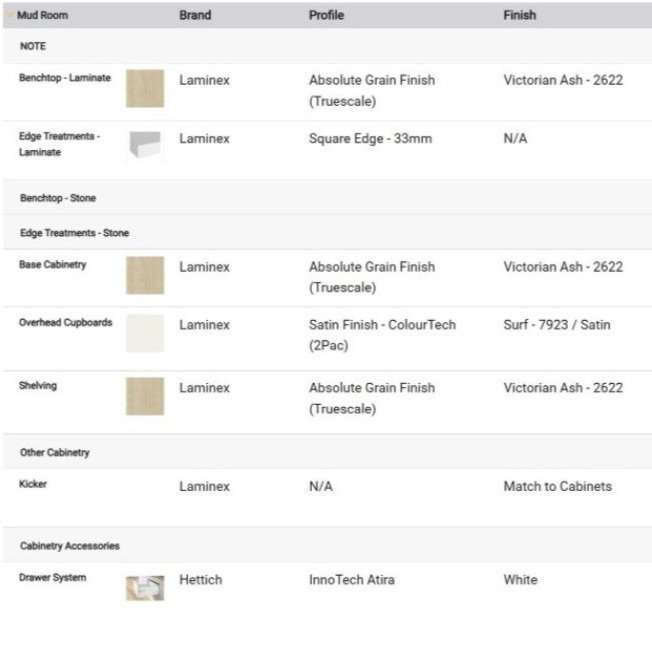Viewport: 652px width, 652px height.
Task: Click the Square Edge profile thumbnail
Action: click(x=145, y=144)
